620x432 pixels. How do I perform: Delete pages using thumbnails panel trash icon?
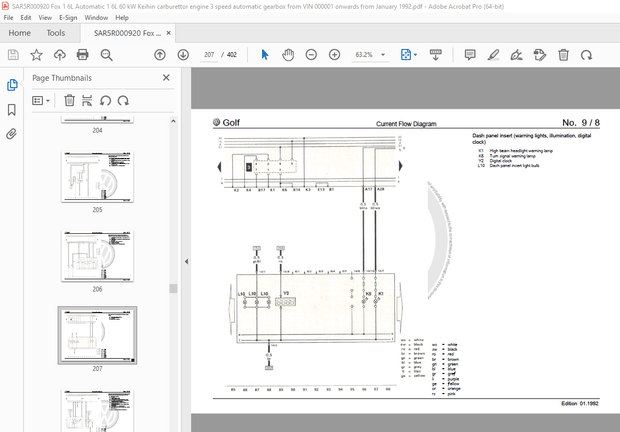click(69, 101)
